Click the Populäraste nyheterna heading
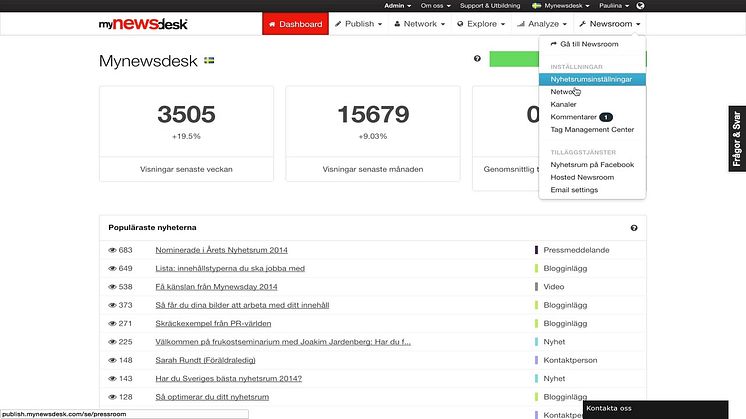The image size is (746, 419). coord(152,228)
